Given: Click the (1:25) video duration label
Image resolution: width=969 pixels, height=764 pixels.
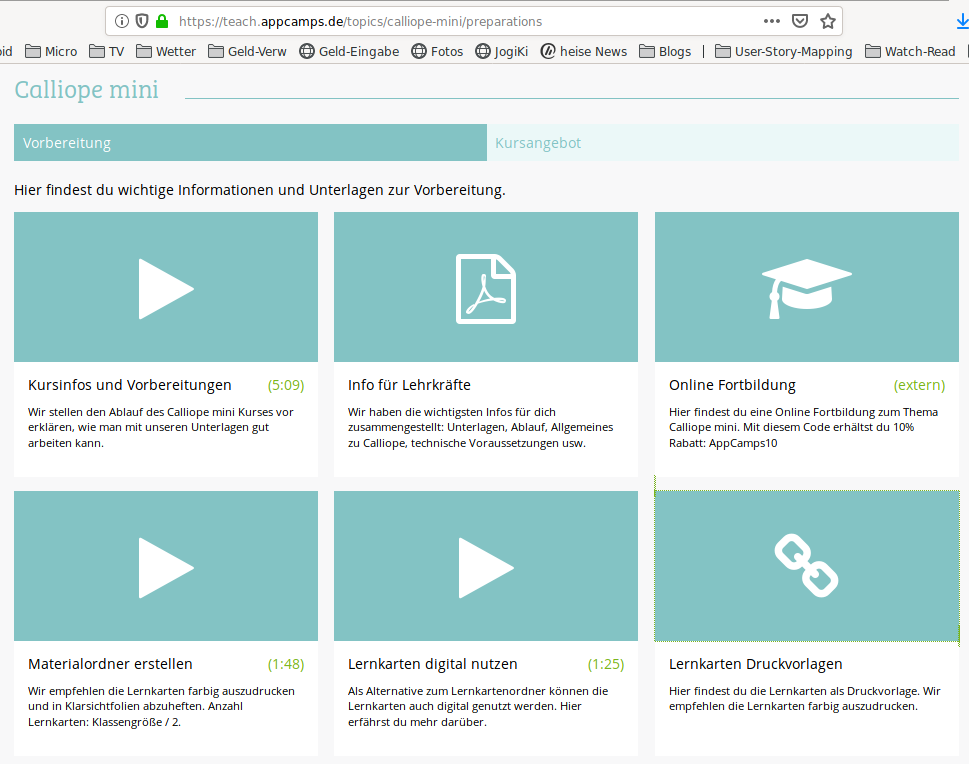Looking at the screenshot, I should point(606,664).
